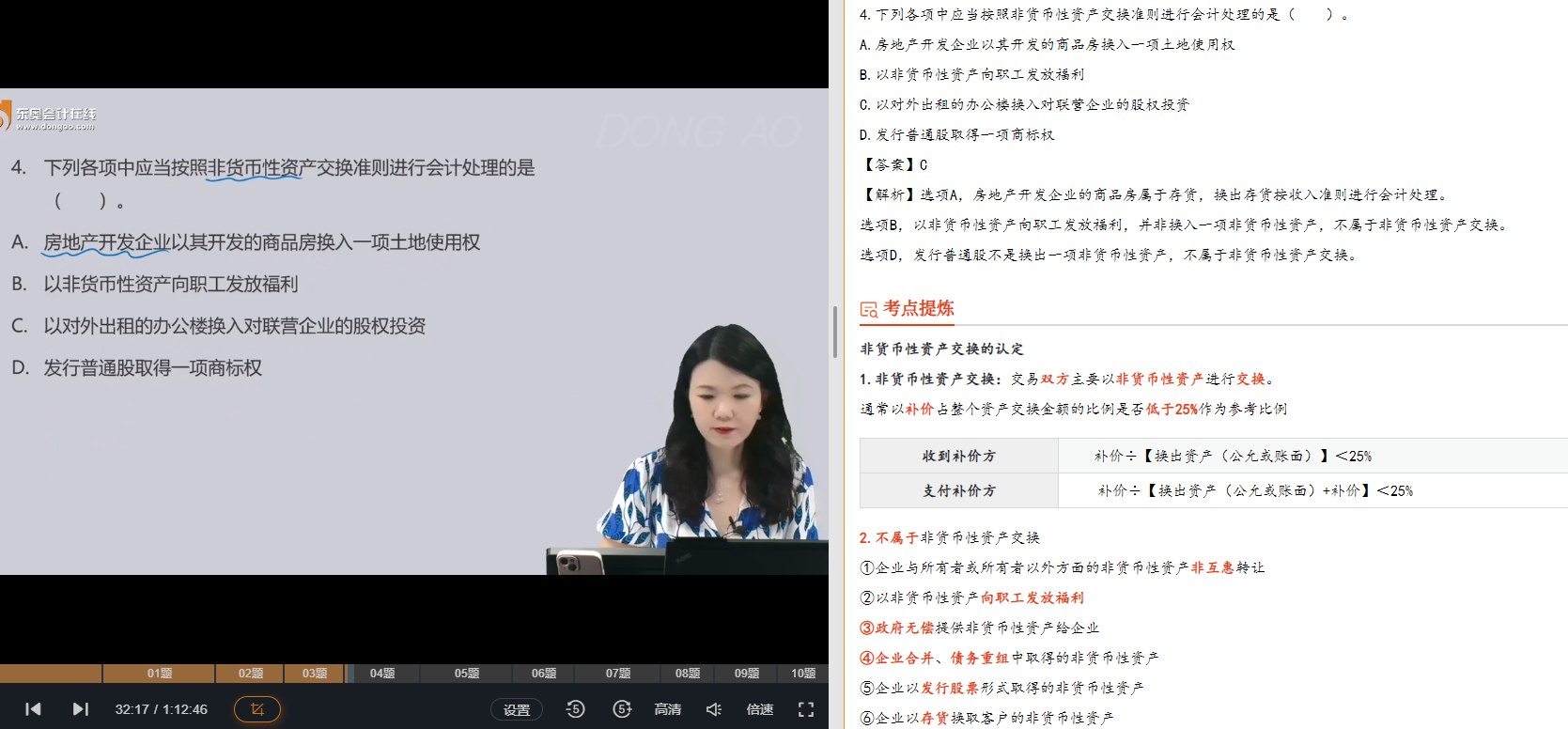This screenshot has height=729, width=1568.
Task: Jump to 04题 on the timeline
Action: click(382, 674)
